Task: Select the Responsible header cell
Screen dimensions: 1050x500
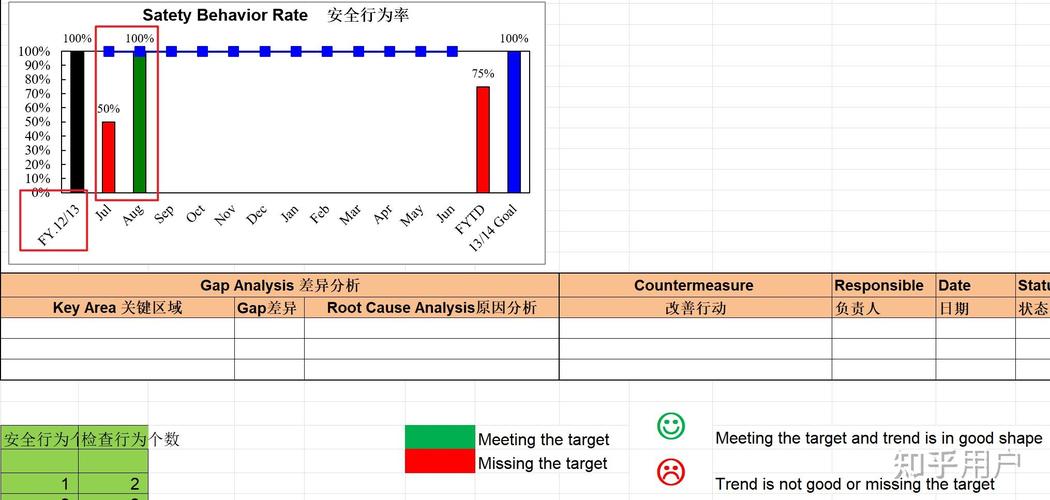Action: coord(884,285)
